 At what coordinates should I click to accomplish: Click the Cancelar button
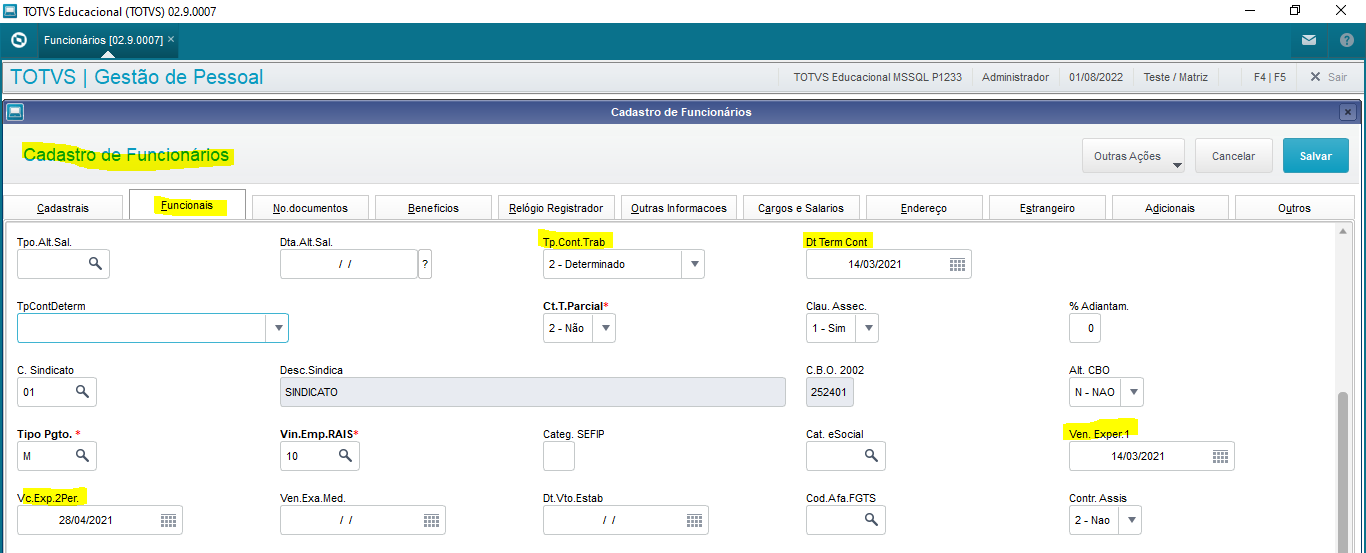(1233, 156)
